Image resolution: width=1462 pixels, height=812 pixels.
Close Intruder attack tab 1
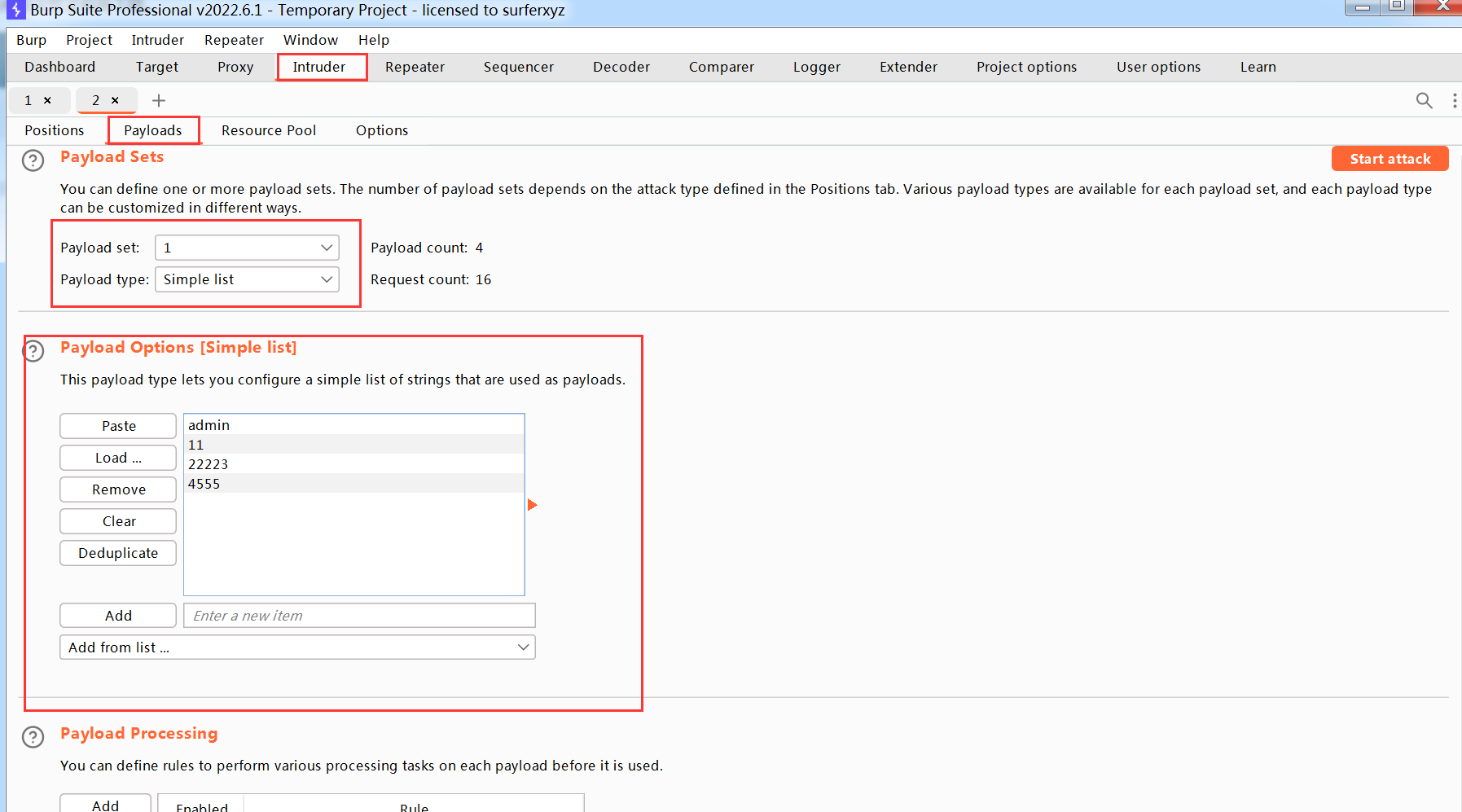coord(47,100)
